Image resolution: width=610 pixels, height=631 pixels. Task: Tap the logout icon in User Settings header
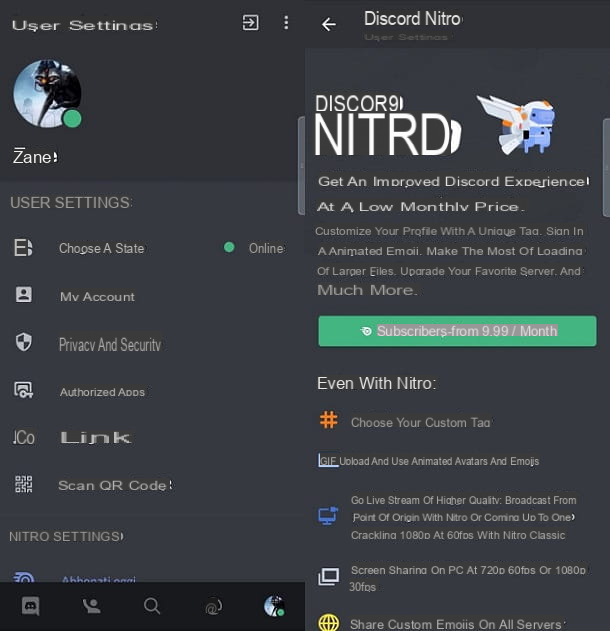pyautogui.click(x=250, y=23)
